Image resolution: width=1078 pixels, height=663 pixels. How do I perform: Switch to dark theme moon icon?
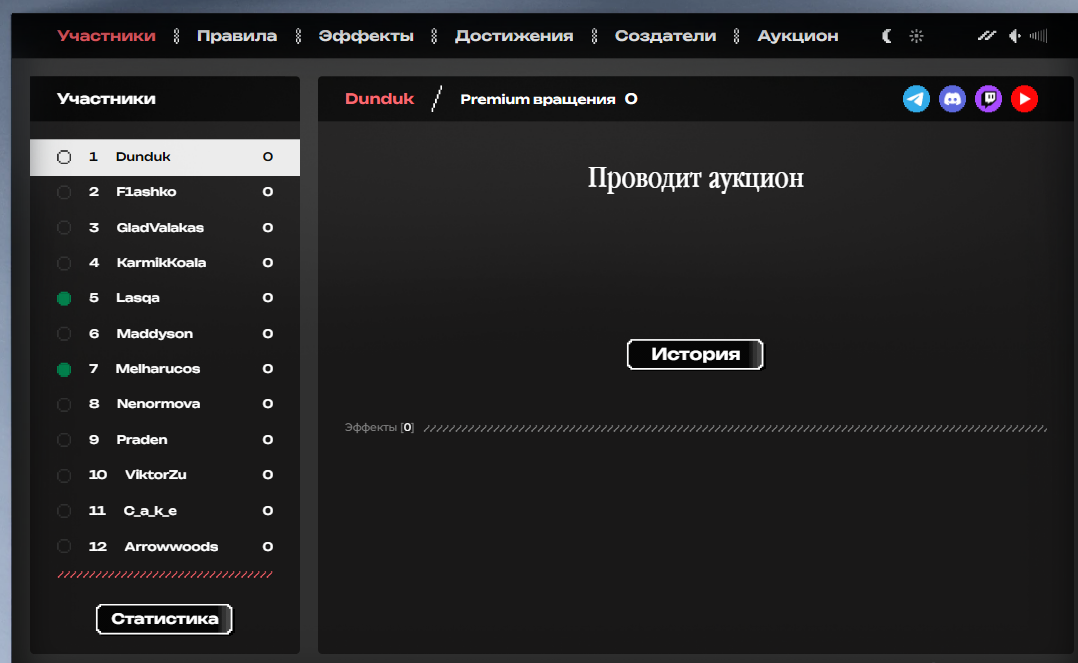887,36
